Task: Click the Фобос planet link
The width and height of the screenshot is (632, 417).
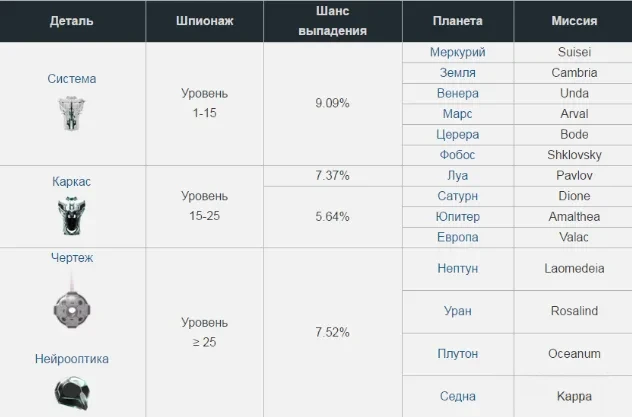Action: click(457, 155)
